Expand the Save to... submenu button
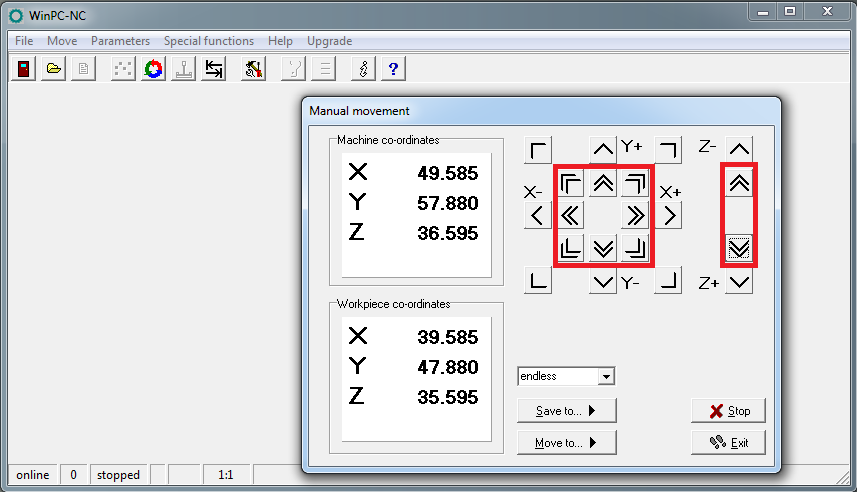 point(567,411)
